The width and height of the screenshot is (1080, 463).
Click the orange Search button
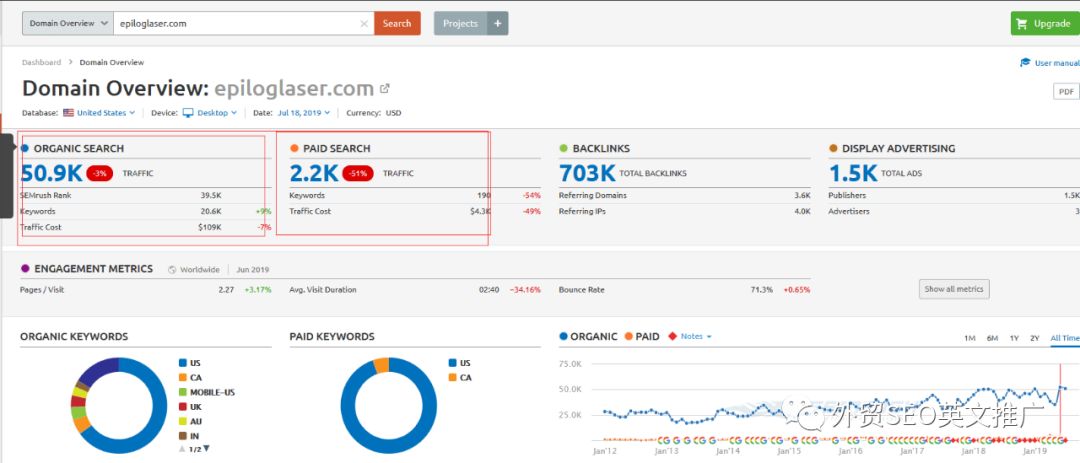click(x=397, y=23)
